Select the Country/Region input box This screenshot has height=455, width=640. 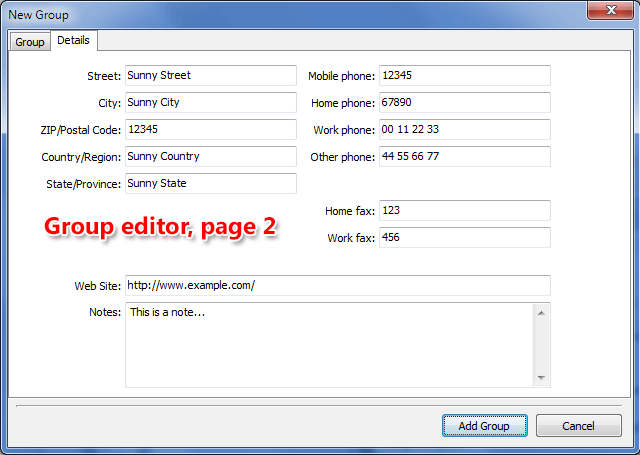coord(211,156)
